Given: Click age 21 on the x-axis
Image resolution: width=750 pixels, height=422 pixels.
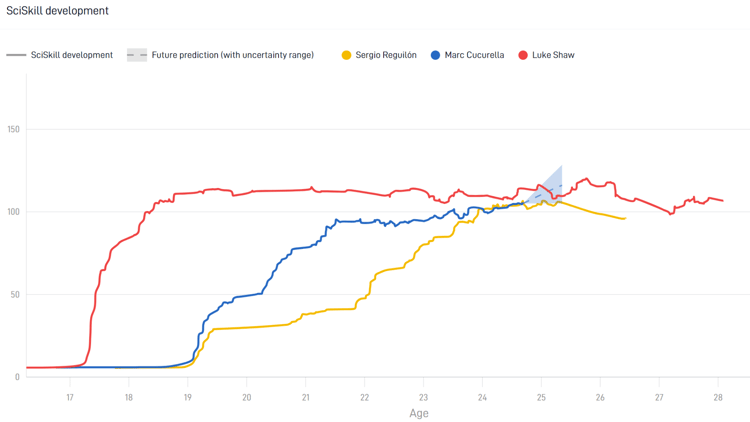Looking at the screenshot, I should tap(306, 398).
